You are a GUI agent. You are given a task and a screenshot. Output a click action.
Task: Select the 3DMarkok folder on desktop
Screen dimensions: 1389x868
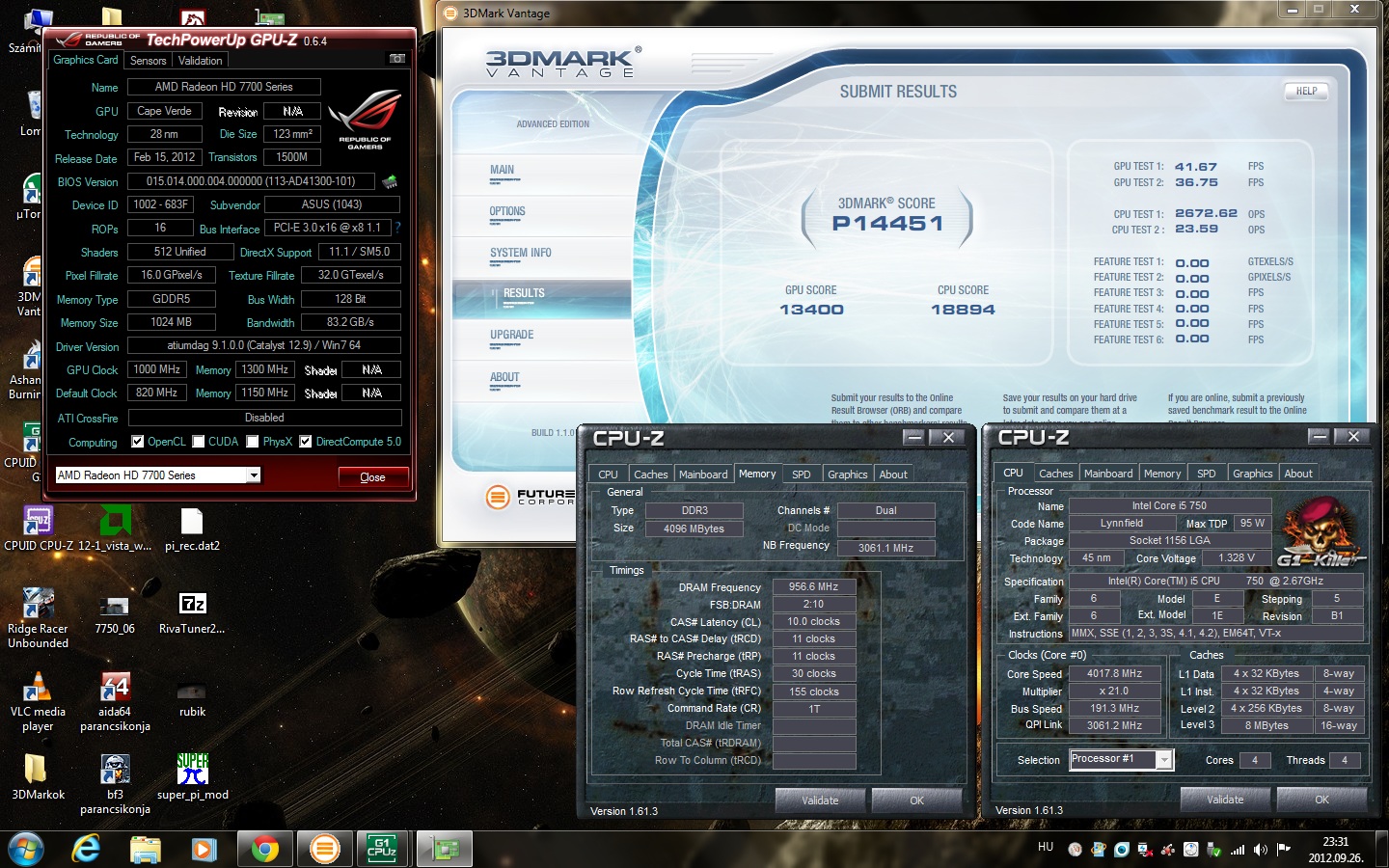pos(36,769)
